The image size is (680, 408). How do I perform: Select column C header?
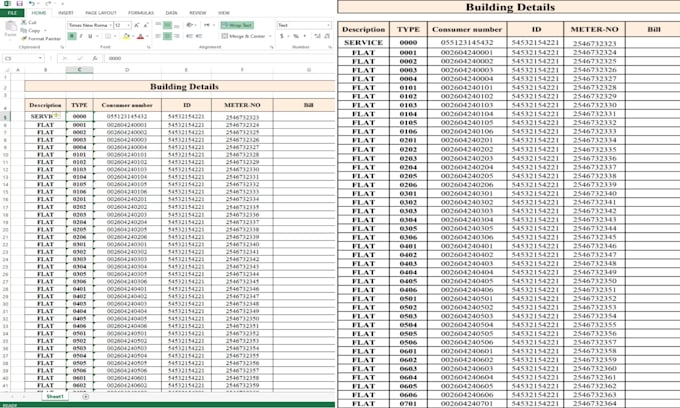click(x=79, y=70)
